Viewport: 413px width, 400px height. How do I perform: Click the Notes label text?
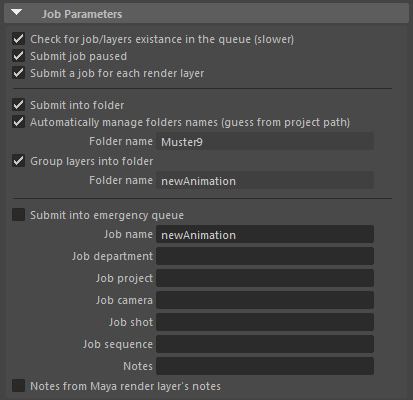click(x=138, y=366)
